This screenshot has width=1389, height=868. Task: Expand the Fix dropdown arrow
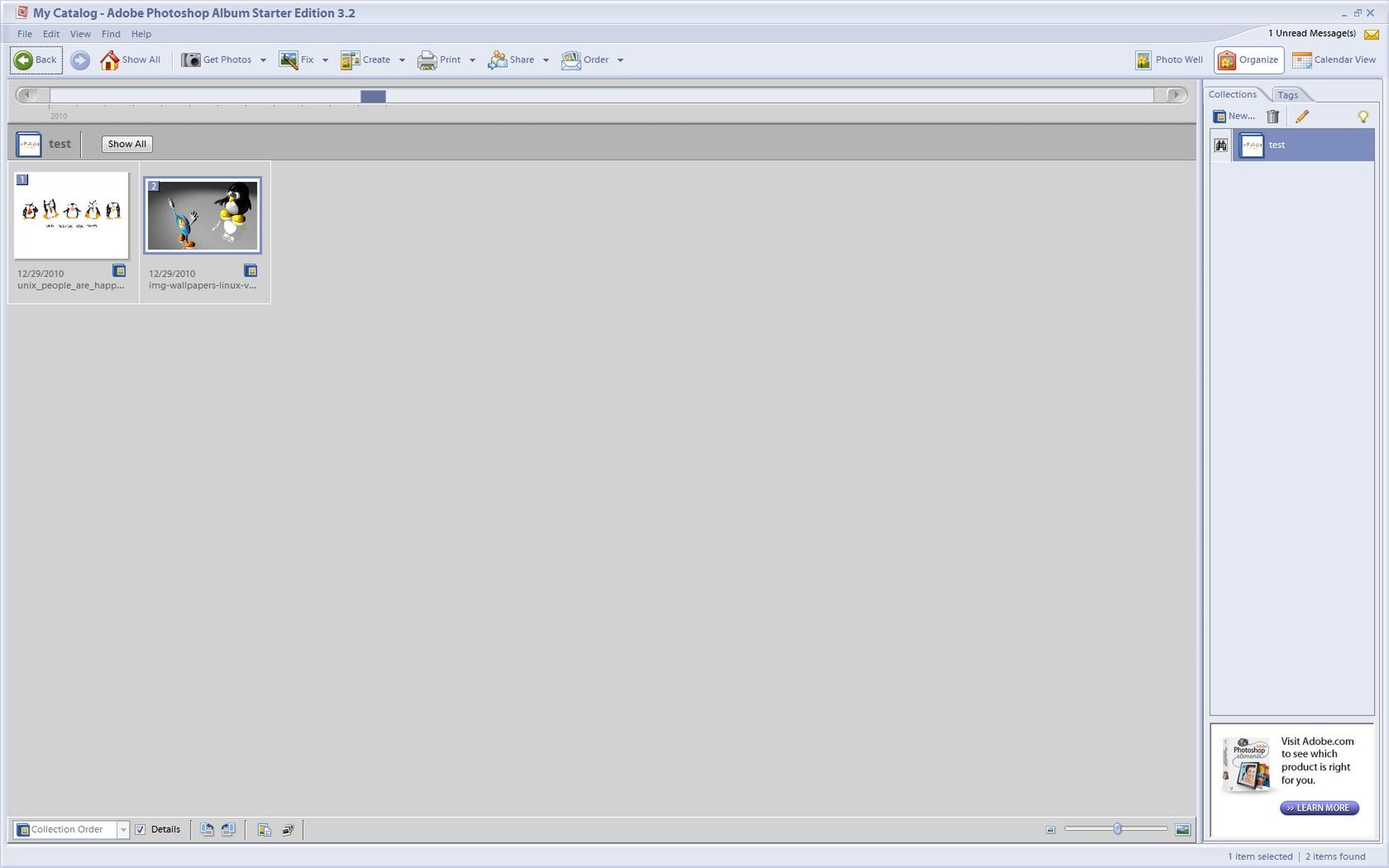point(325,60)
